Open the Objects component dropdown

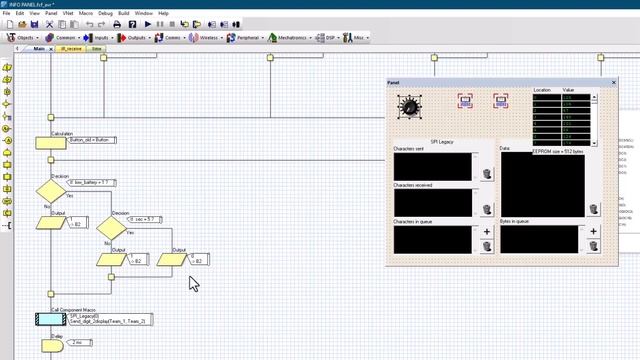coord(22,38)
